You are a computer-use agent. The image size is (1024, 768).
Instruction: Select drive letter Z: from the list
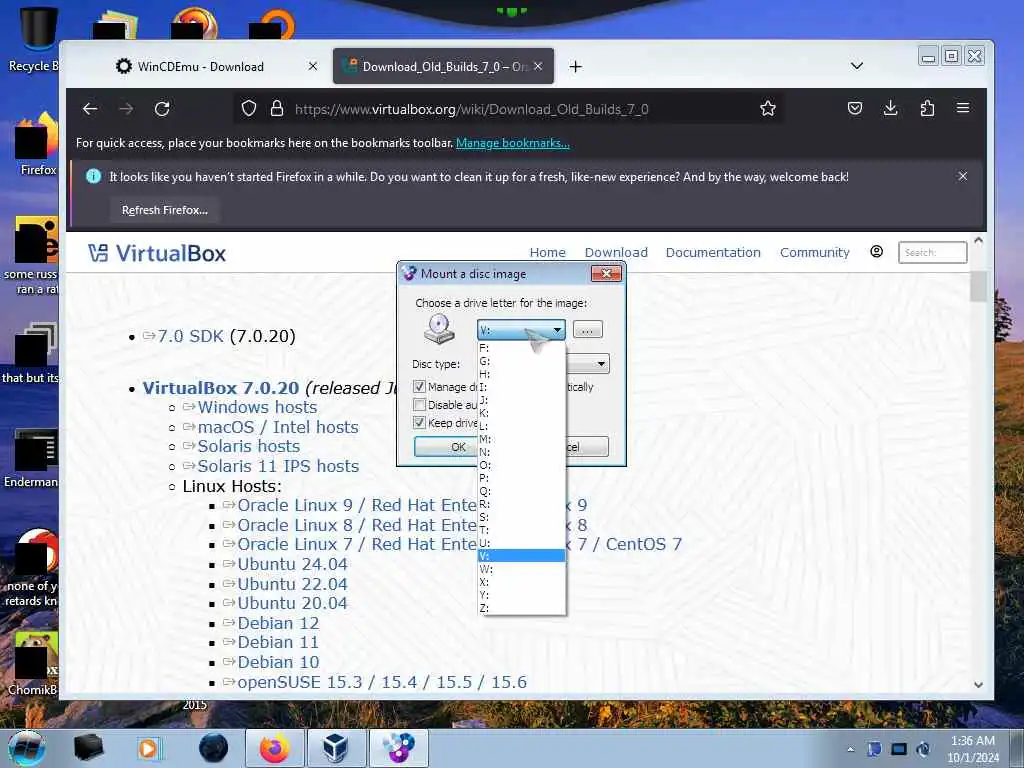coord(521,608)
